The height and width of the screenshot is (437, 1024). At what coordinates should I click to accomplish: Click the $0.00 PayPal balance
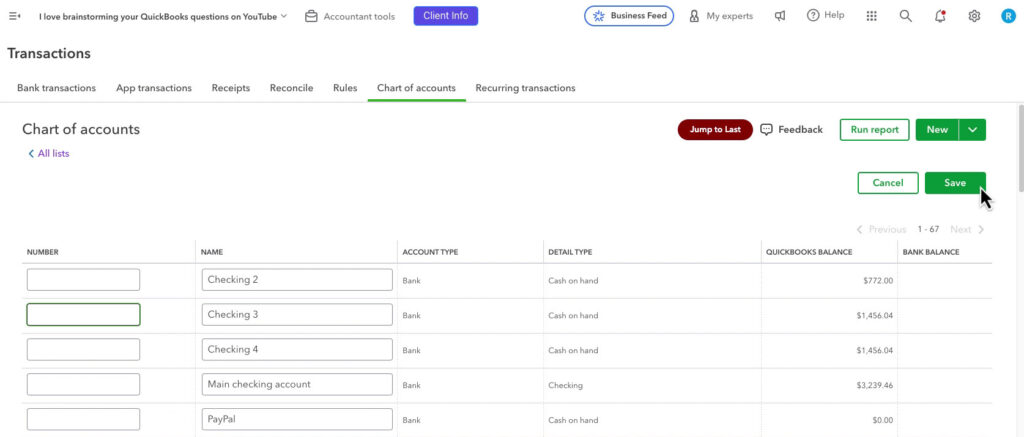point(881,421)
